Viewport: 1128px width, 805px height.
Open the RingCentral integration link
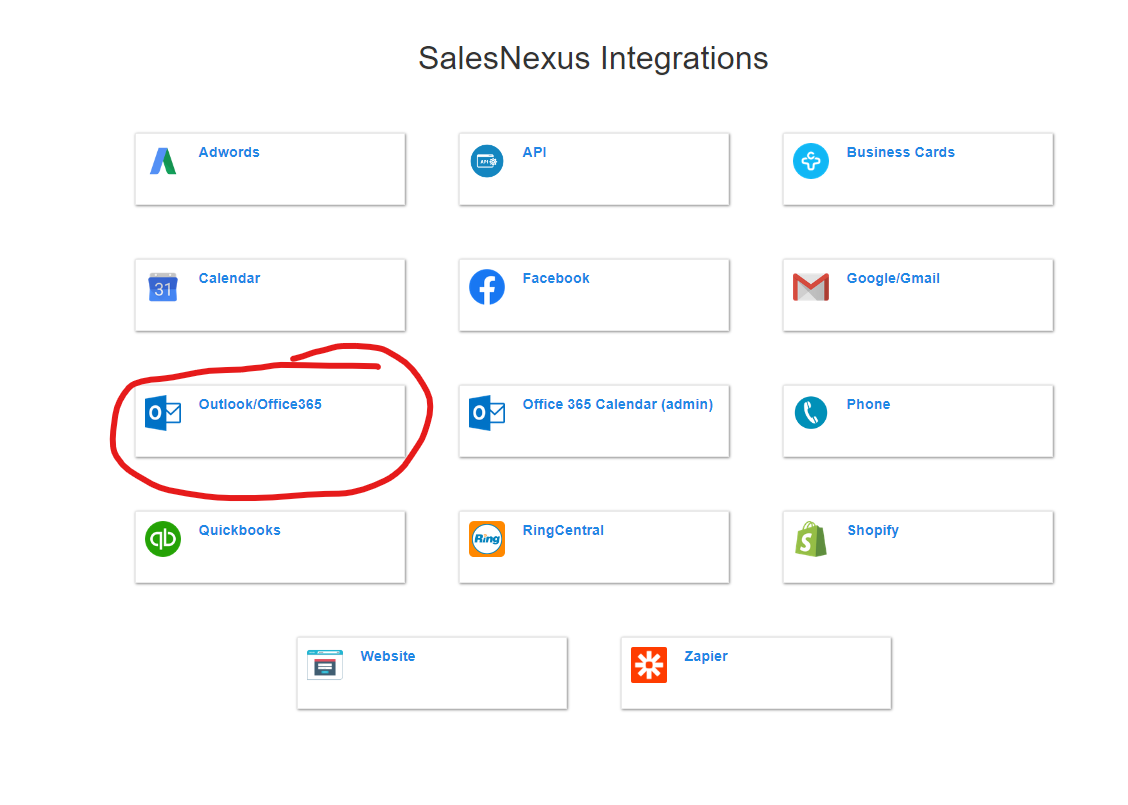[563, 530]
